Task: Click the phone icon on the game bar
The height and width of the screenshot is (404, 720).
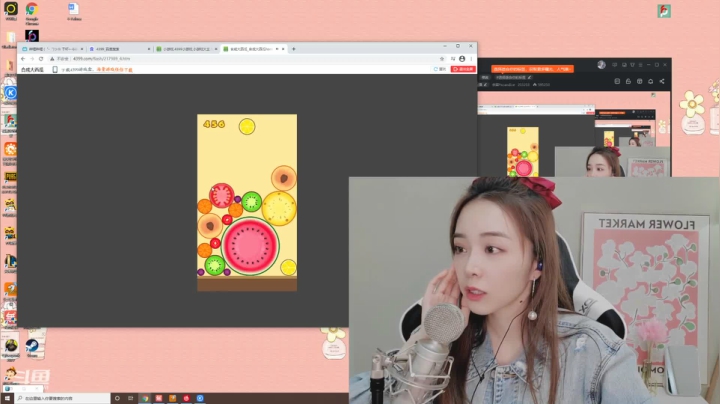Action: coord(55,69)
